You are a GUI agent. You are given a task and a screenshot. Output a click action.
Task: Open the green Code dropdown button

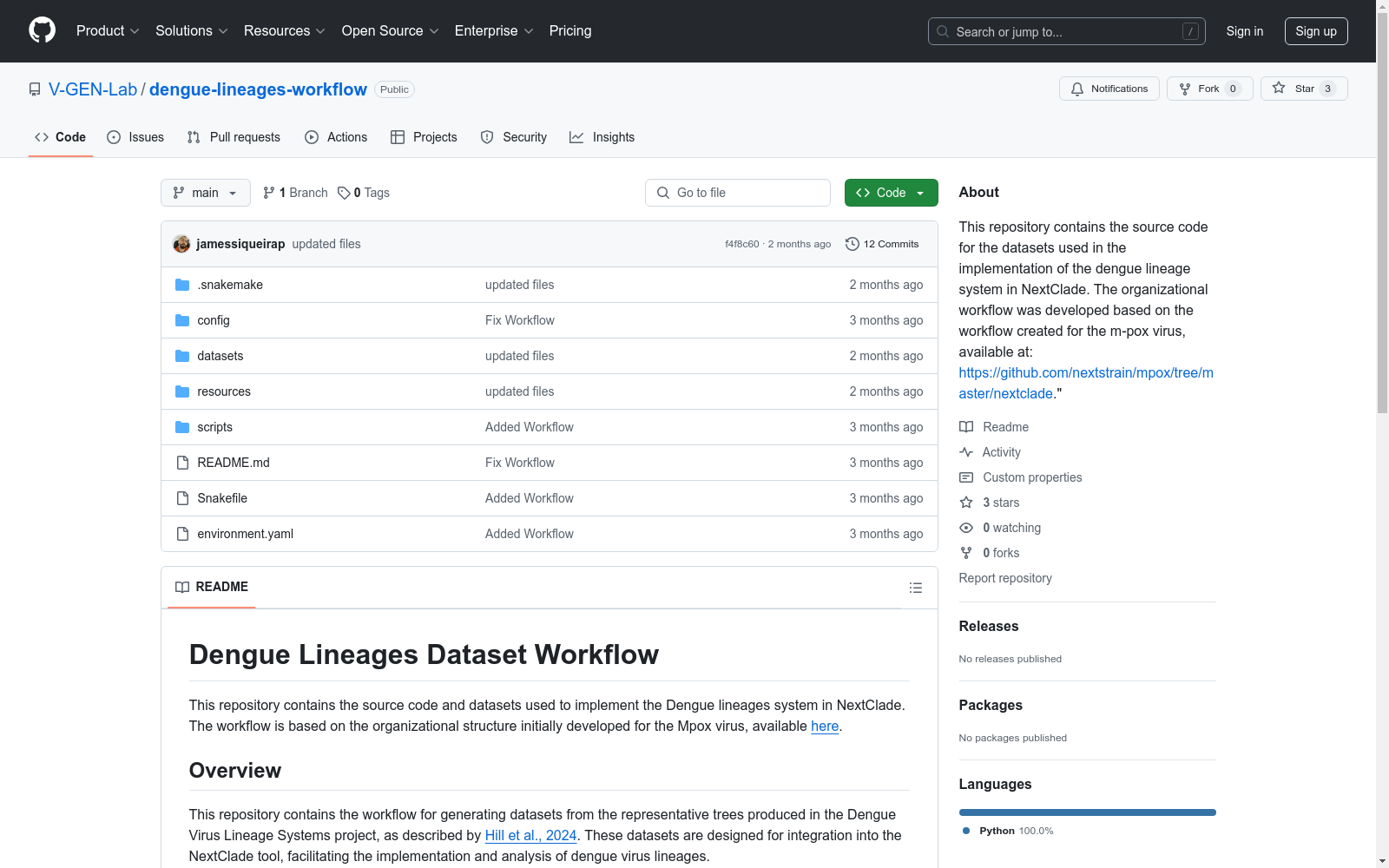891,193
